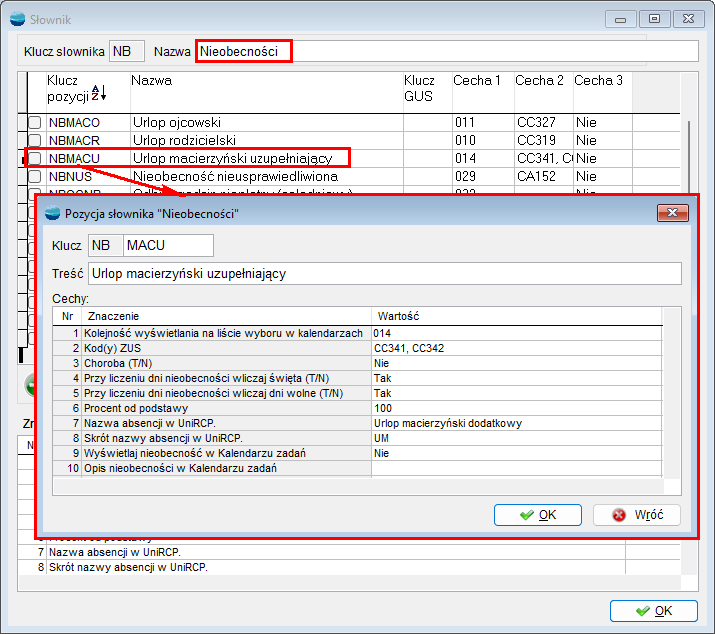Confirm the dialog with its OK button
Viewport: 715px width, 634px height.
click(538, 514)
